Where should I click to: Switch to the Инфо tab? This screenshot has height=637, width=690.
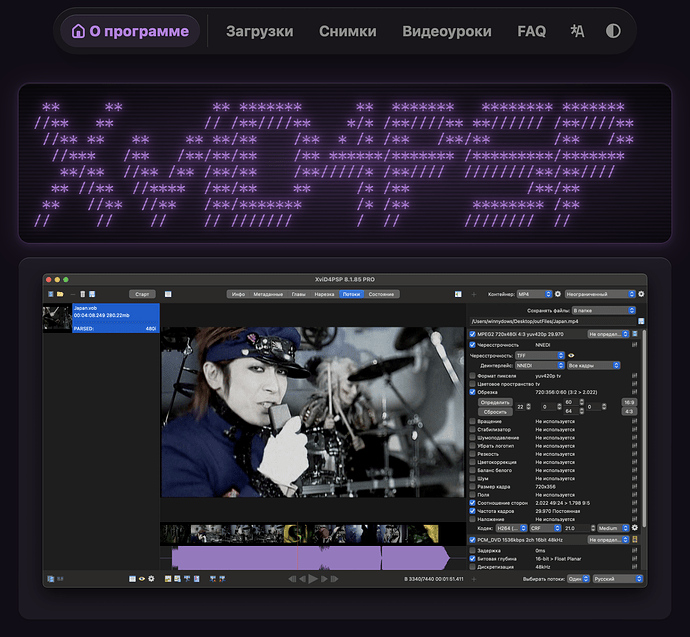coord(238,294)
